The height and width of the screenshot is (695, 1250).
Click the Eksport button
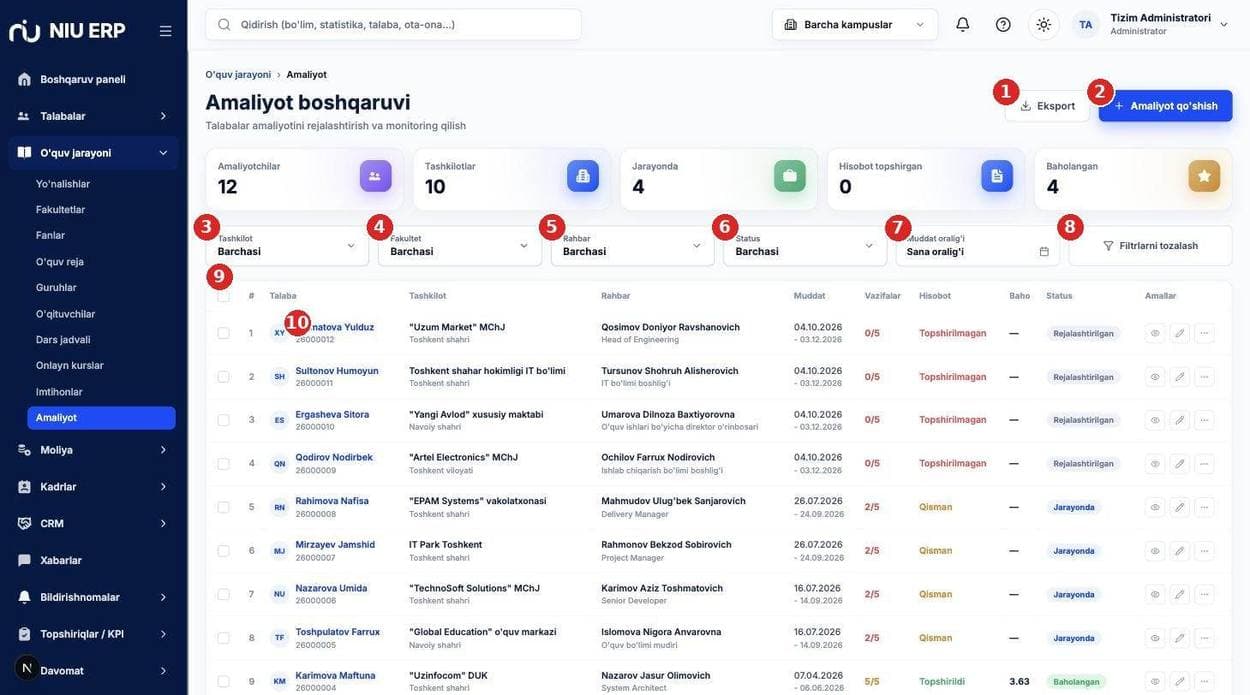click(1047, 106)
